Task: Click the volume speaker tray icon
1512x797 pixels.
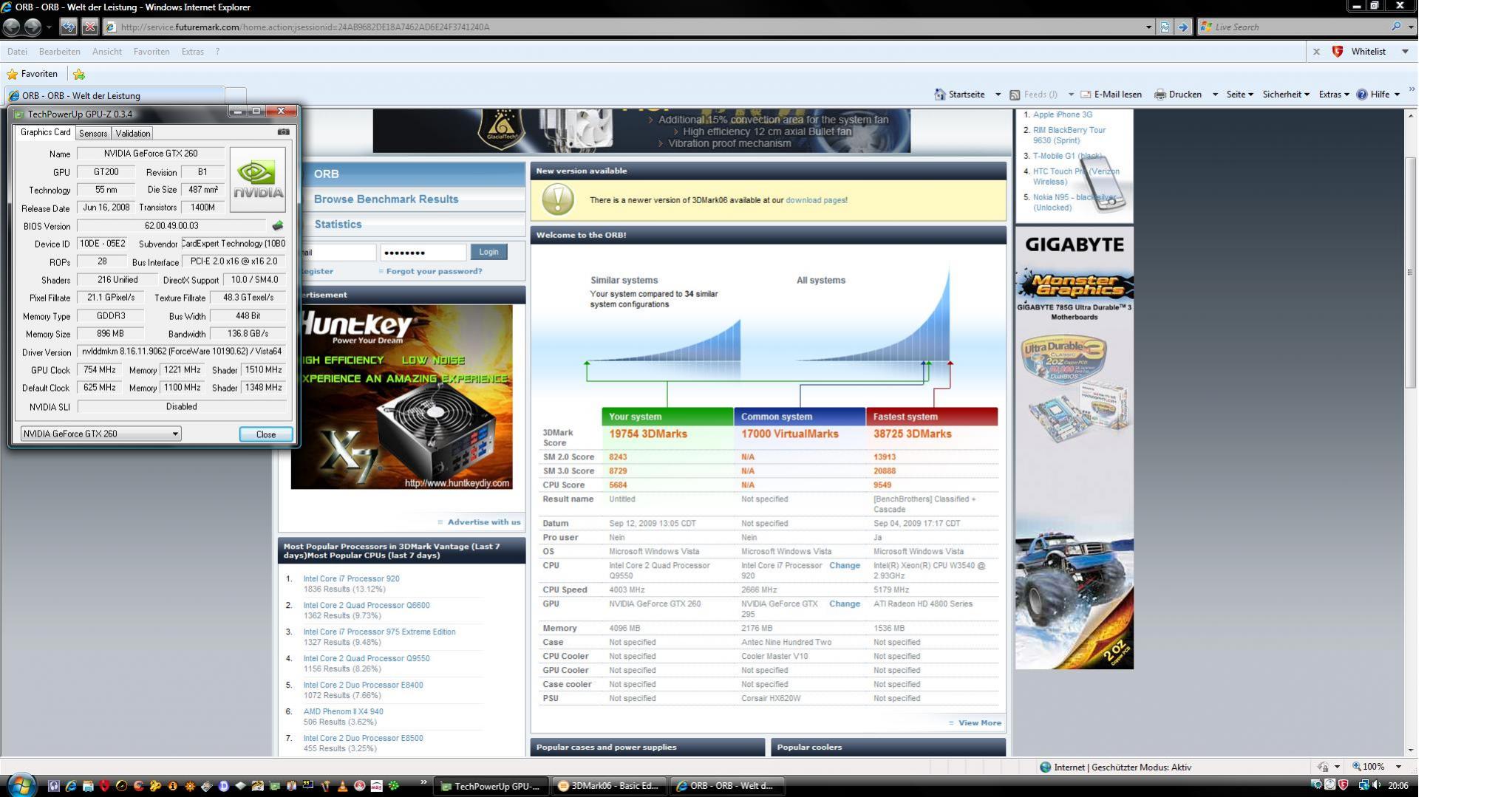Action: pyautogui.click(x=1377, y=785)
